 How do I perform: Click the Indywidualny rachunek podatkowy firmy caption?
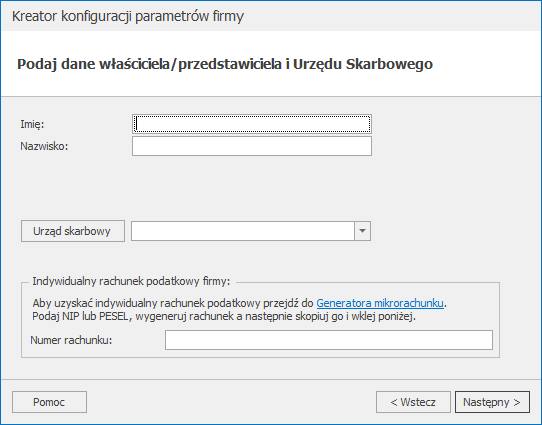pos(131,281)
